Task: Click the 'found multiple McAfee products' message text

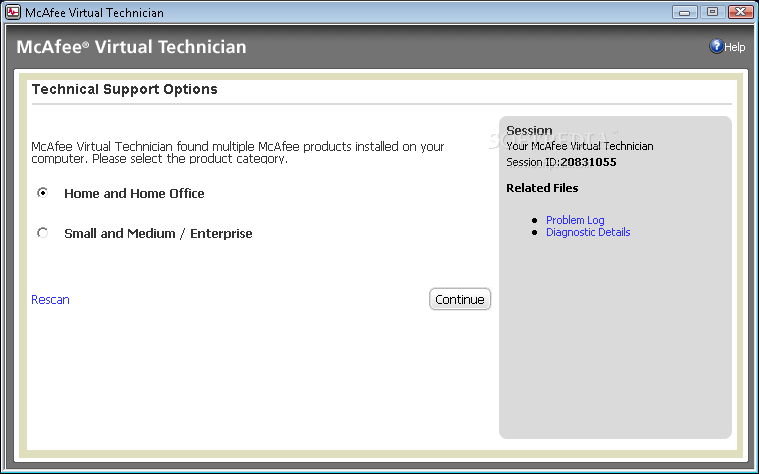Action: coord(238,153)
